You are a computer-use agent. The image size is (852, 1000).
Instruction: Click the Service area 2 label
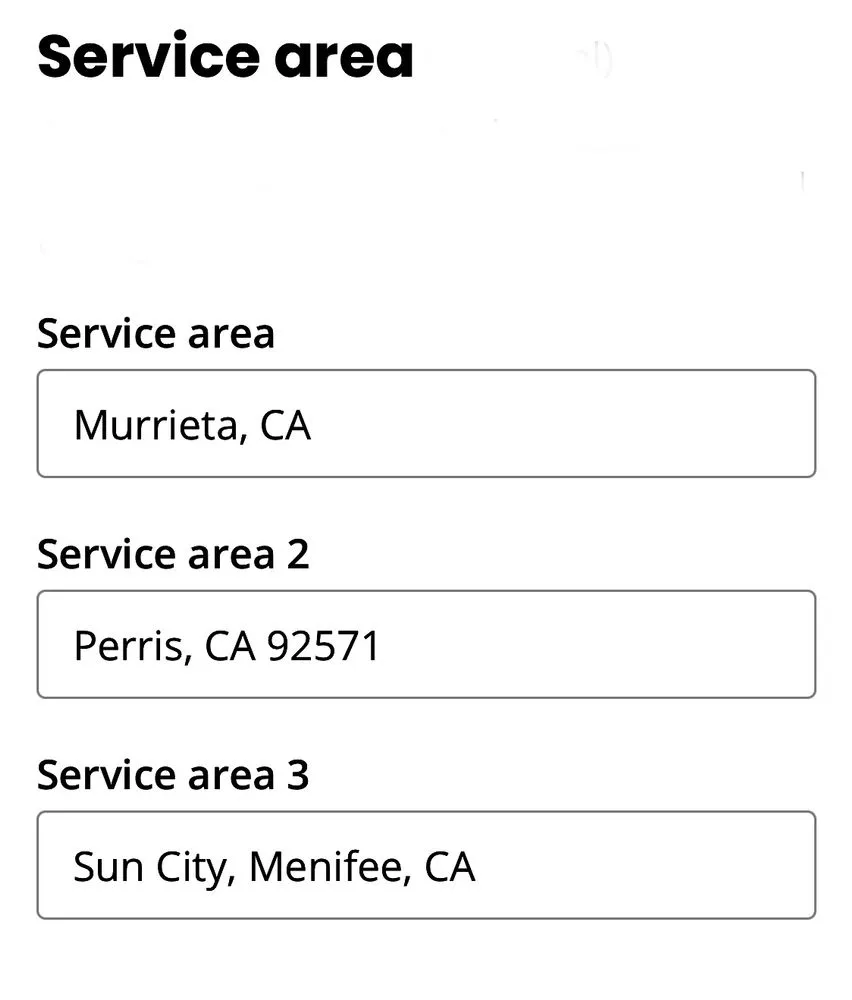175,553
